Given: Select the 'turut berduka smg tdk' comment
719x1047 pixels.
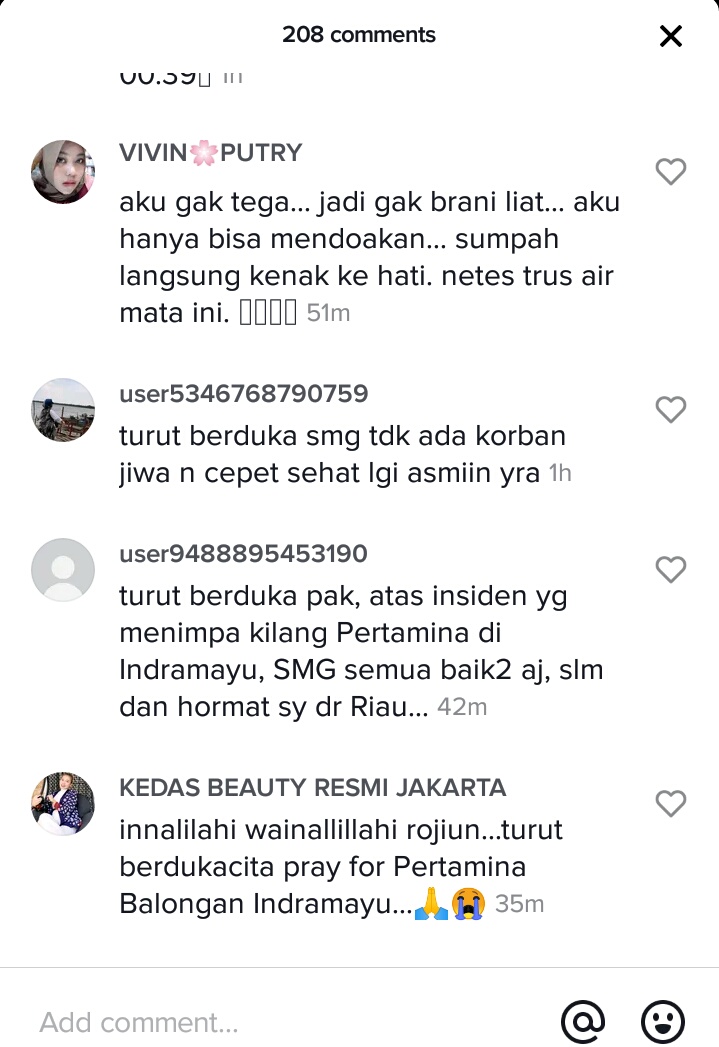Looking at the screenshot, I should coord(345,454).
